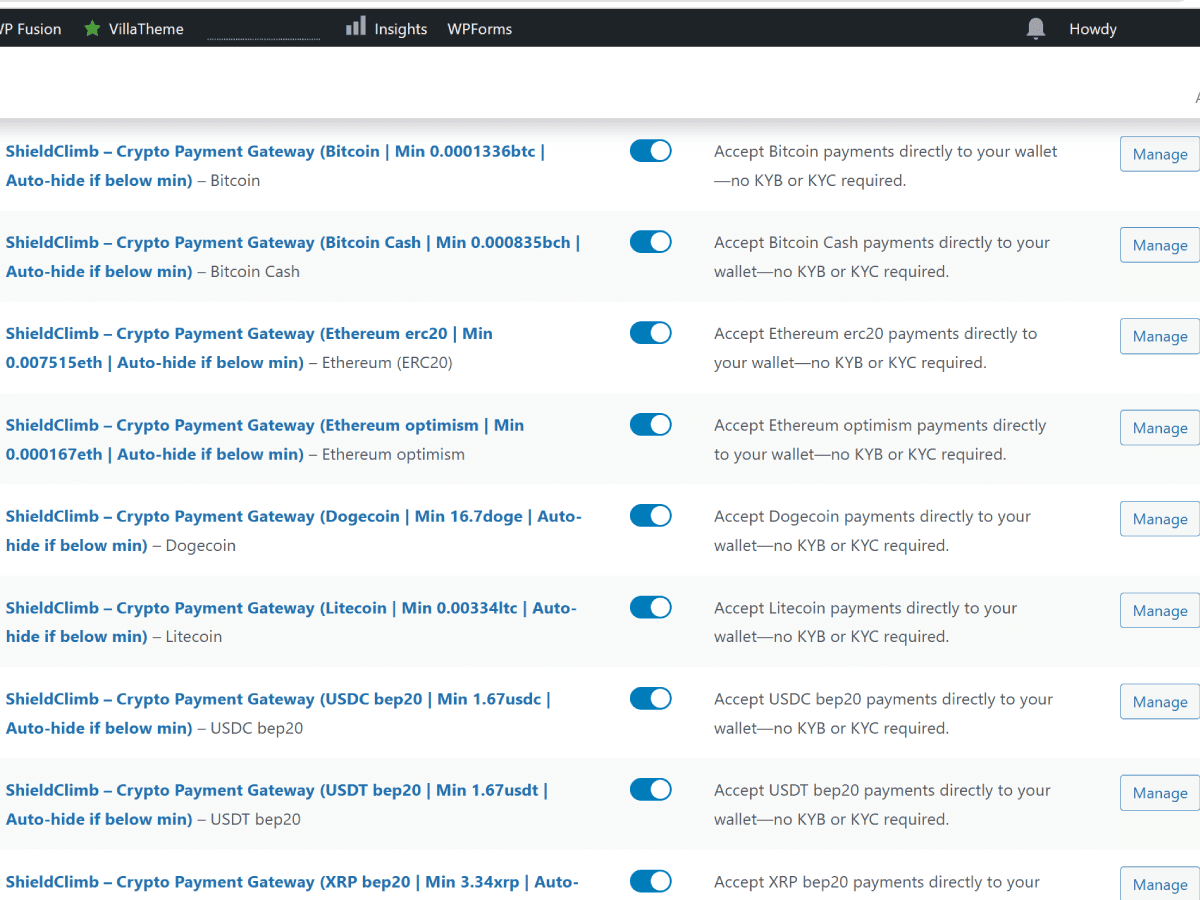Disable the USDT bep20 gateway toggle
The width and height of the screenshot is (1200, 900).
click(651, 790)
